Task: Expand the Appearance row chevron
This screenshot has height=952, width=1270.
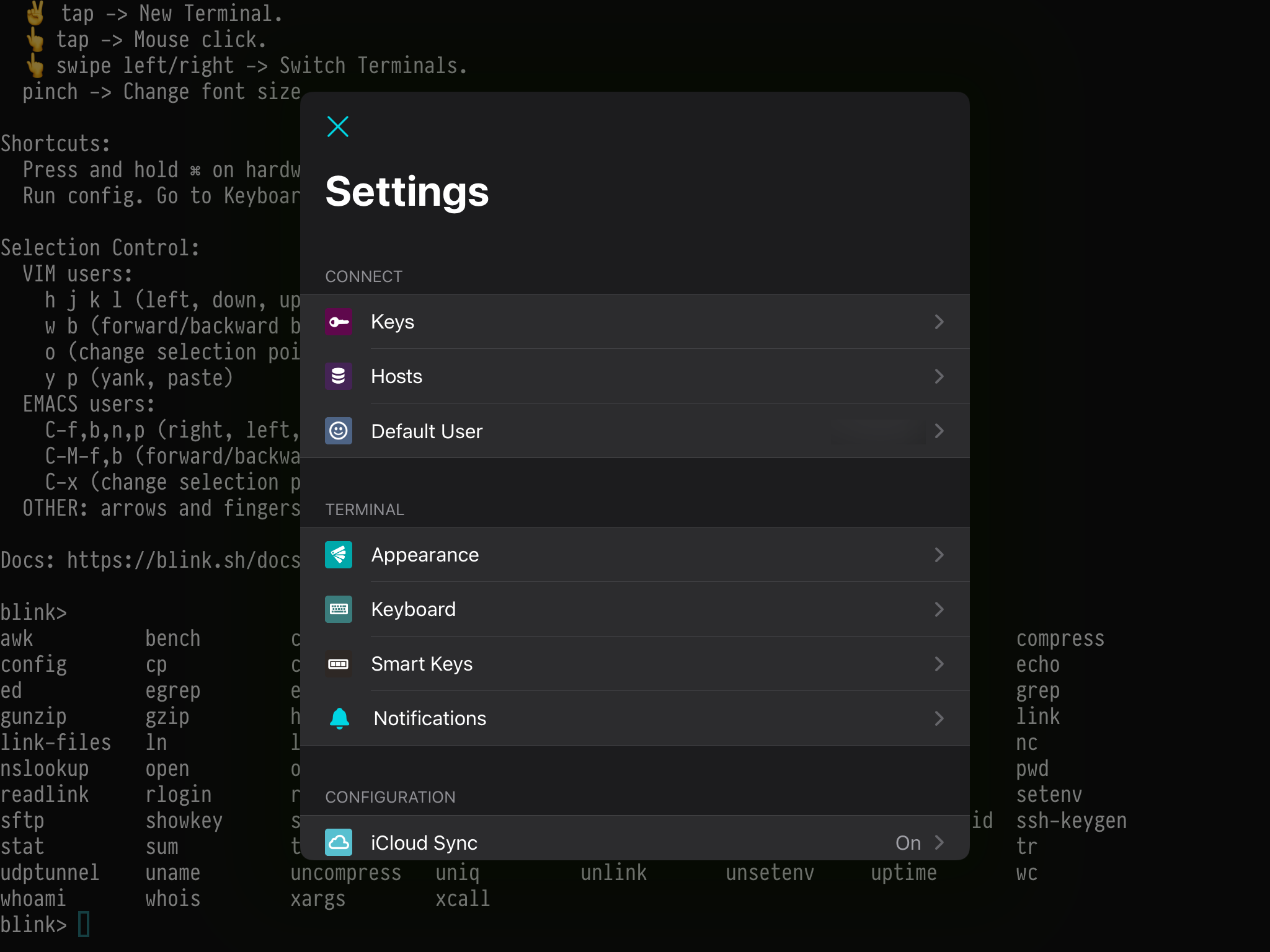Action: click(x=939, y=555)
